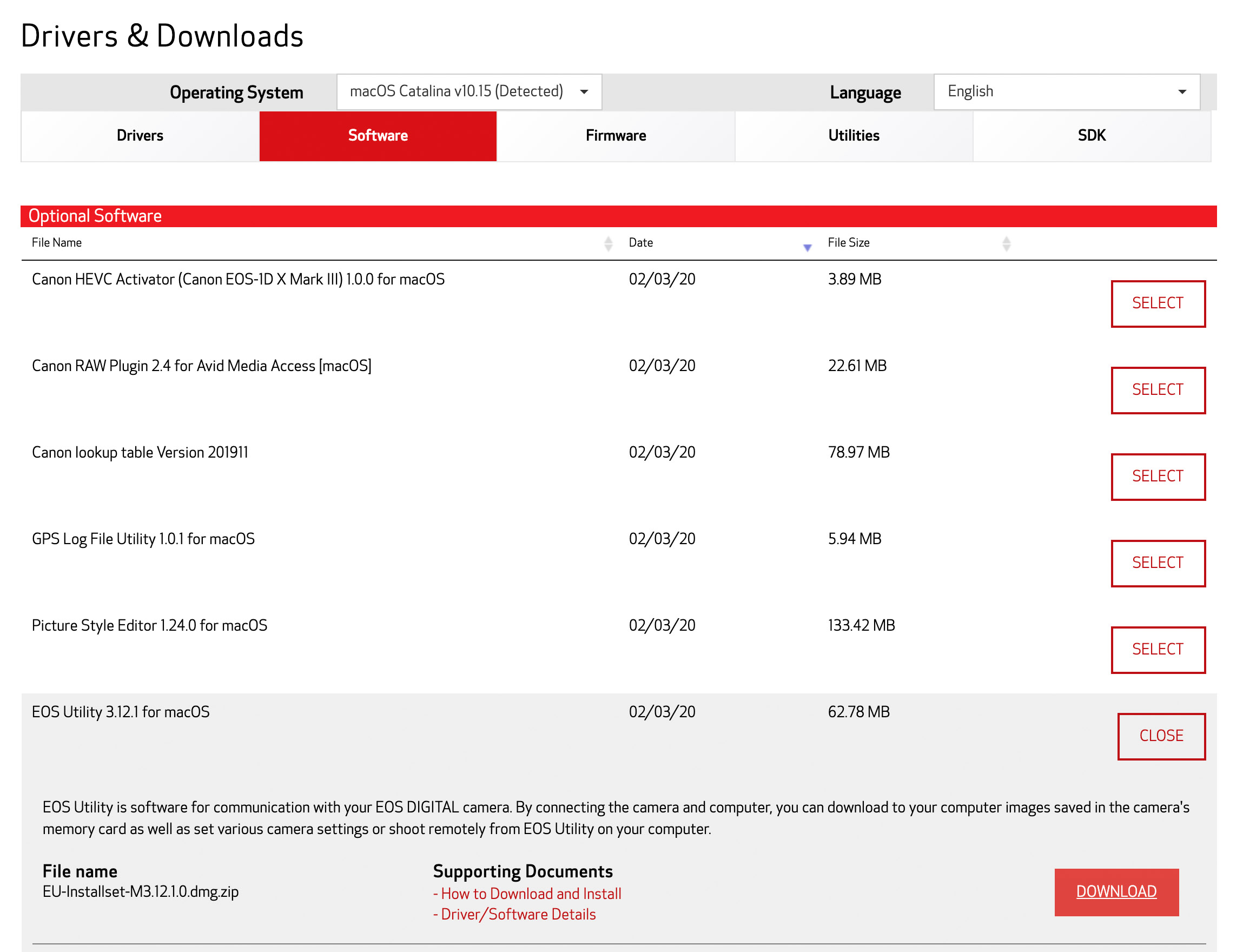Sort the list by File Name arrows
This screenshot has height=952, width=1243.
pyautogui.click(x=609, y=243)
